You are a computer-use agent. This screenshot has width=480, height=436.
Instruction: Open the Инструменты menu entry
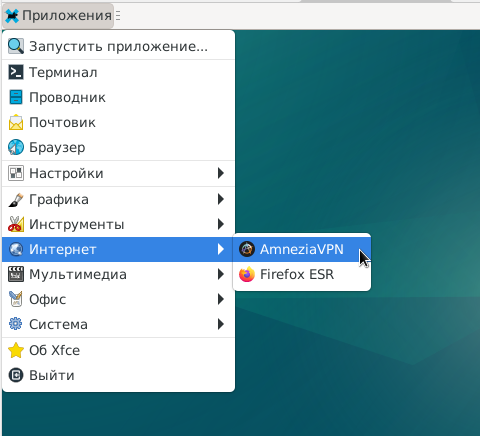click(118, 224)
